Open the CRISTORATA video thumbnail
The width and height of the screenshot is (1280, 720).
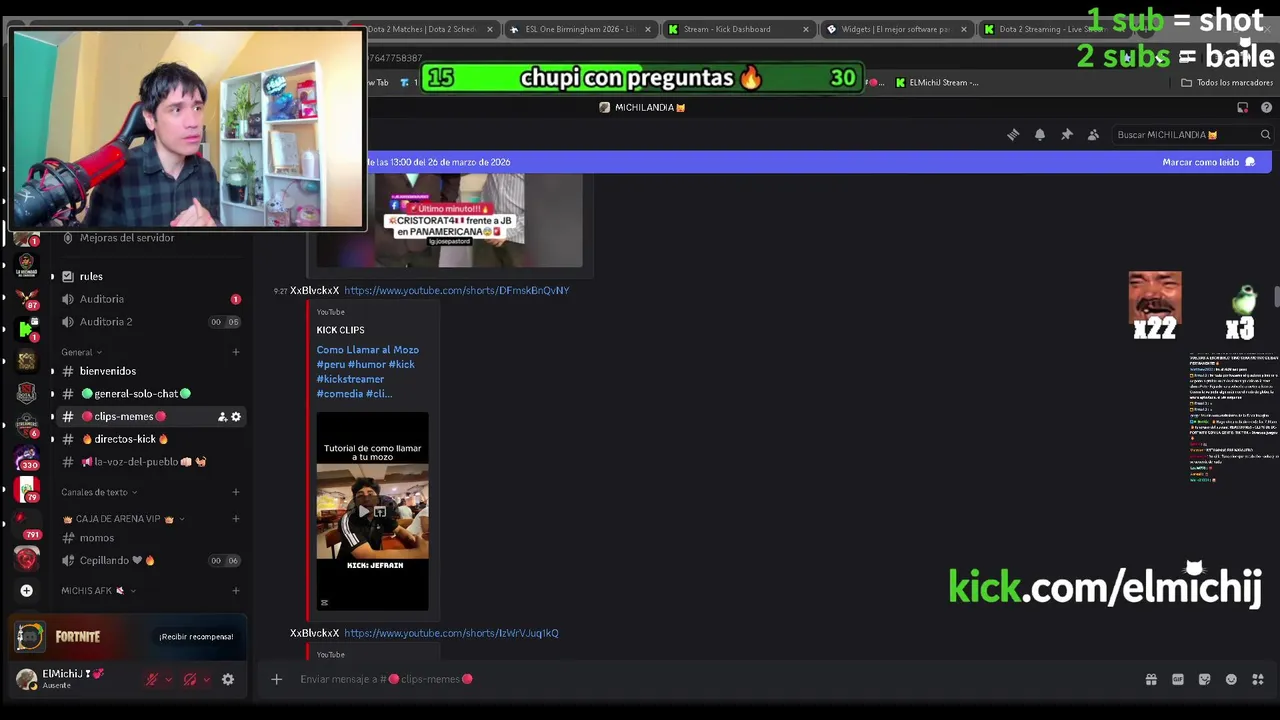click(x=450, y=220)
